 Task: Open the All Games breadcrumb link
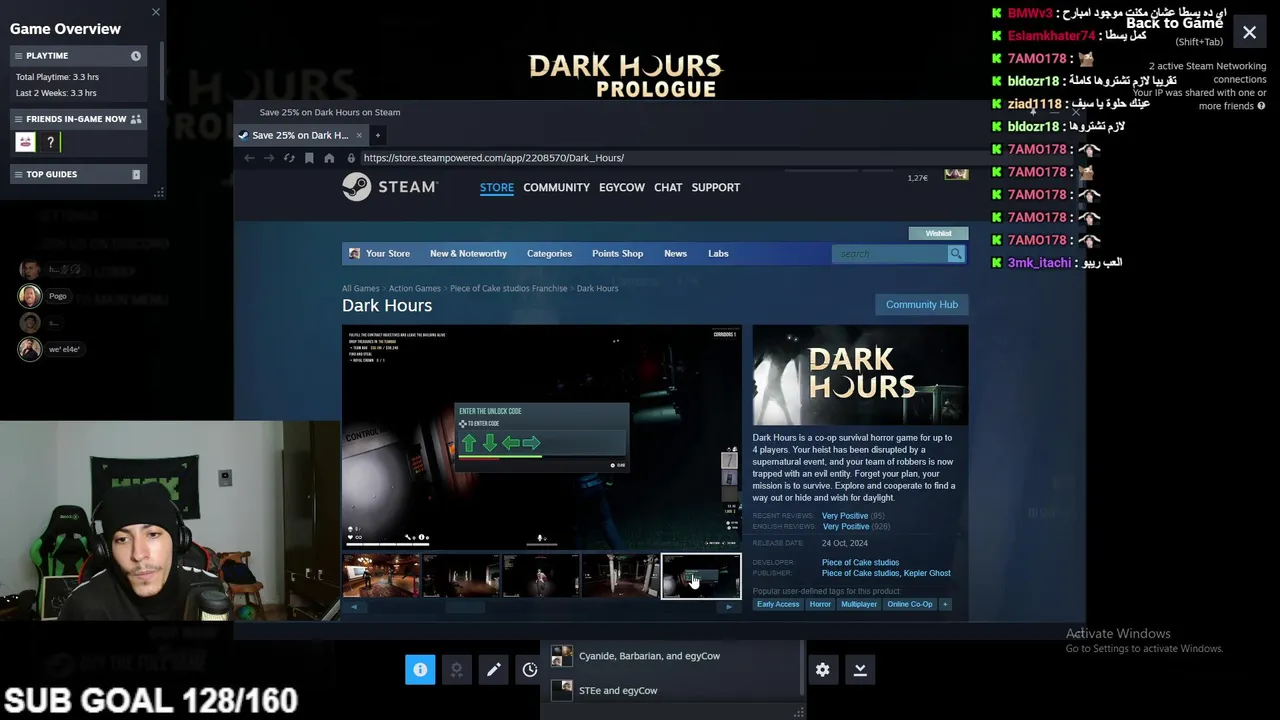[360, 288]
